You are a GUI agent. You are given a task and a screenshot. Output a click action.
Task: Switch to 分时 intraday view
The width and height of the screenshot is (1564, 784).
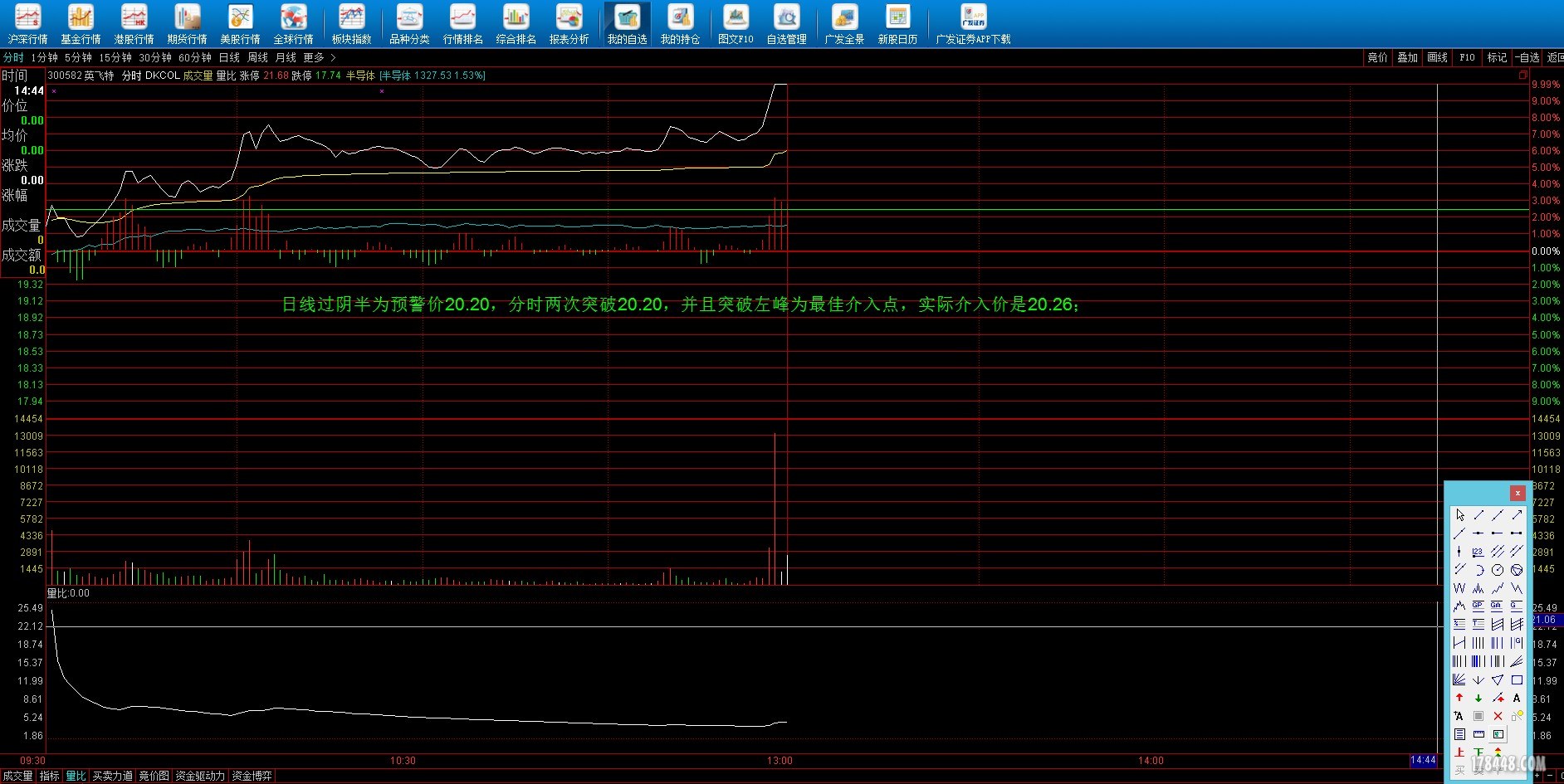tap(13, 57)
